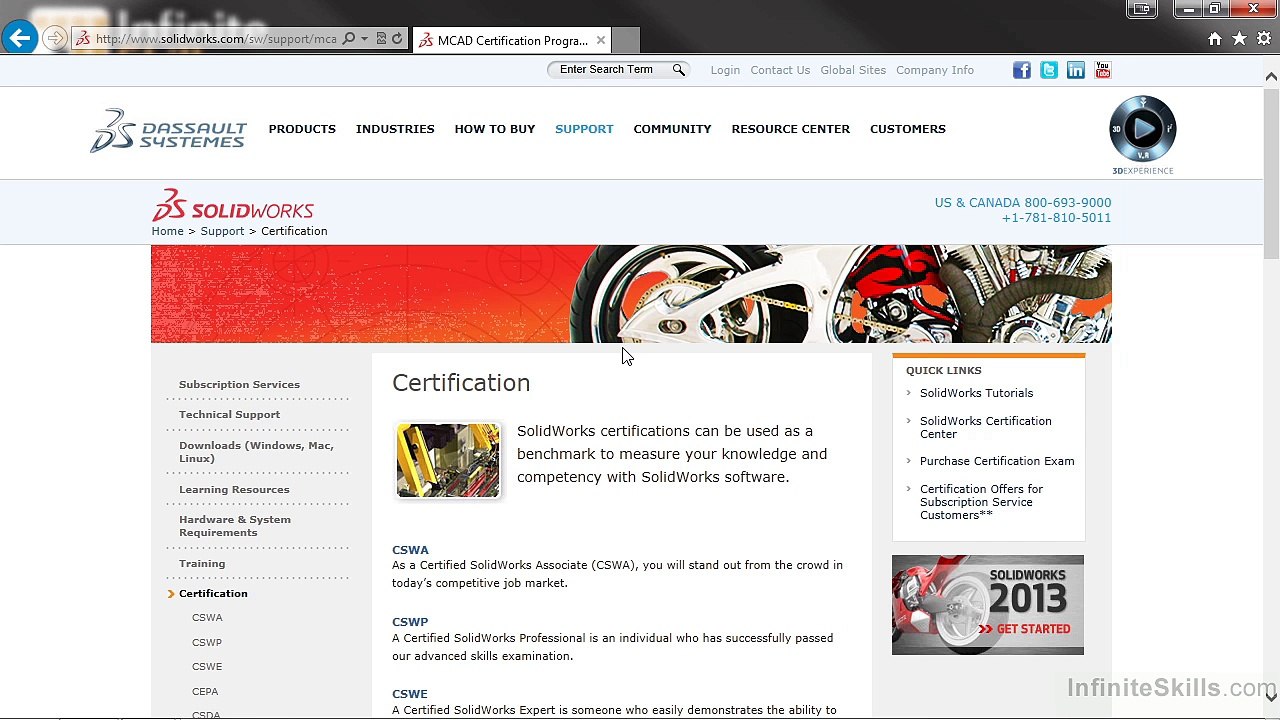This screenshot has height=720, width=1280.
Task: Click the Enter Search Term field
Action: [608, 70]
